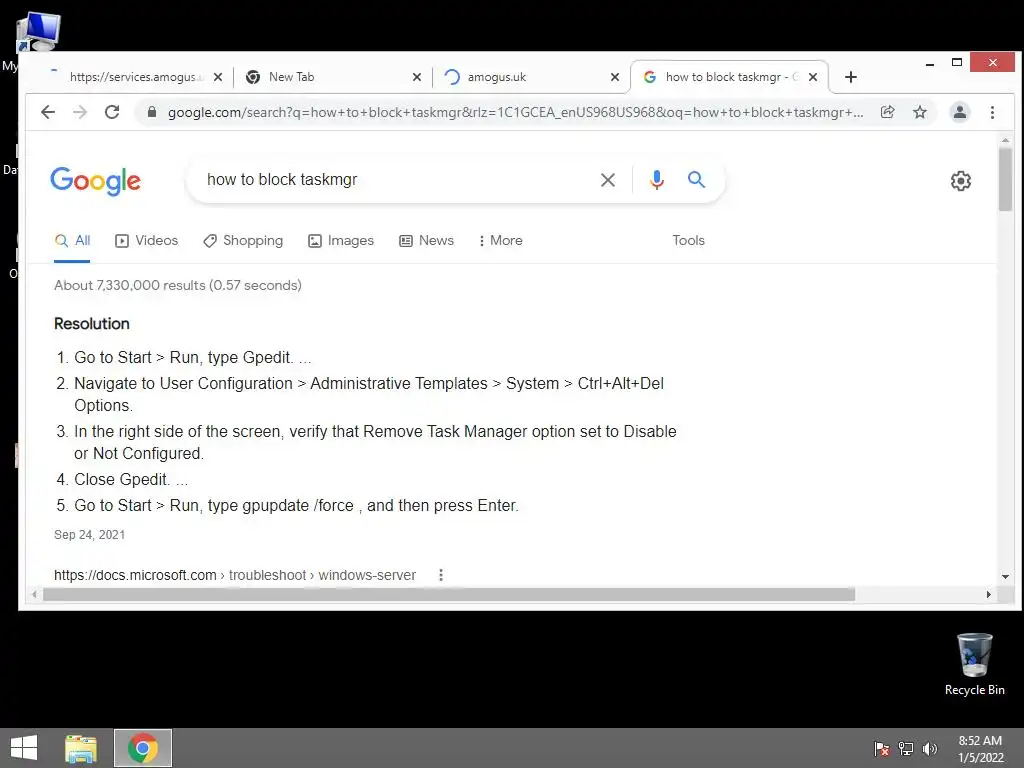Open the docs.microsoft.com result link

pyautogui.click(x=235, y=575)
